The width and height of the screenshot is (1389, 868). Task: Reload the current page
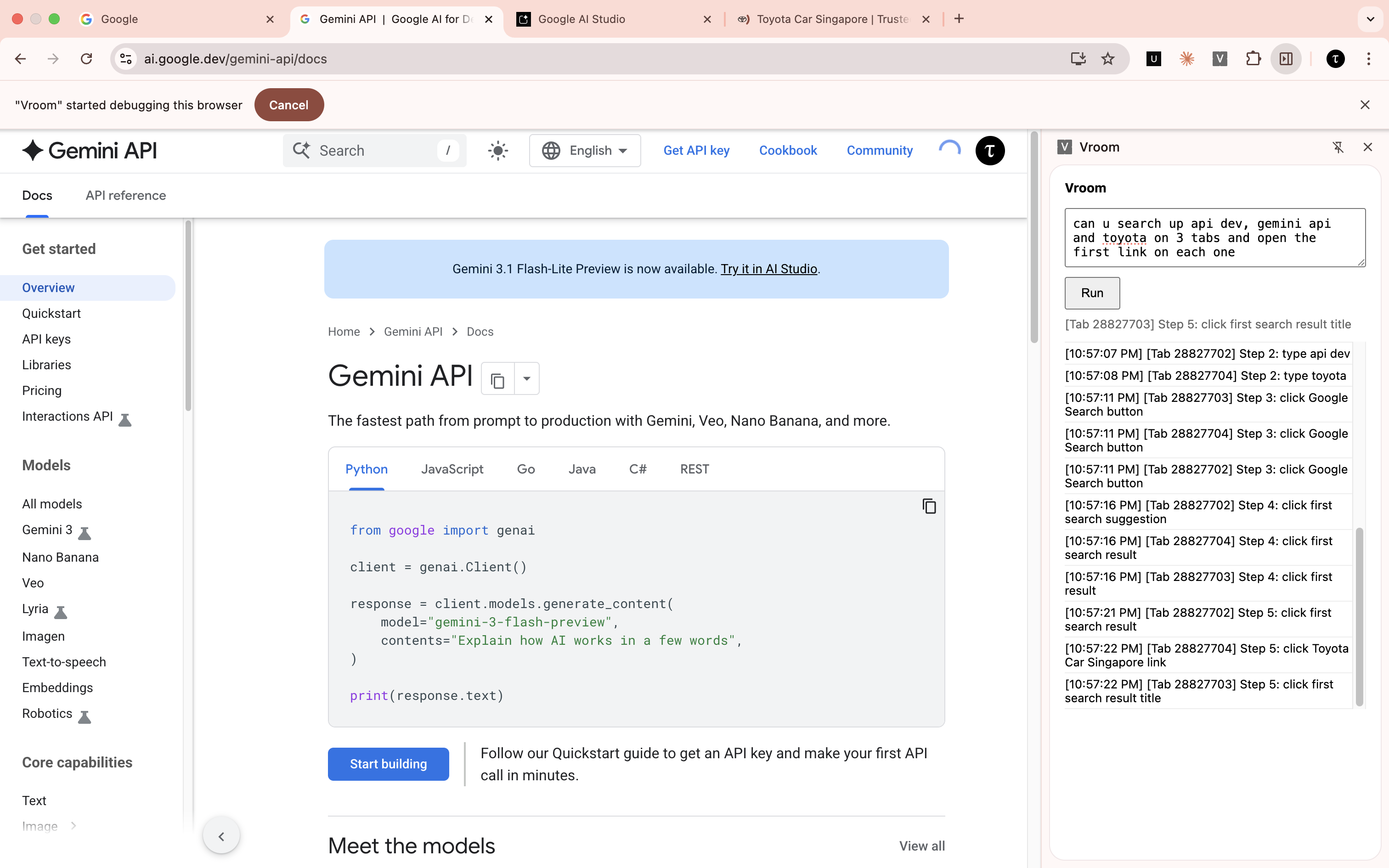coord(87,59)
